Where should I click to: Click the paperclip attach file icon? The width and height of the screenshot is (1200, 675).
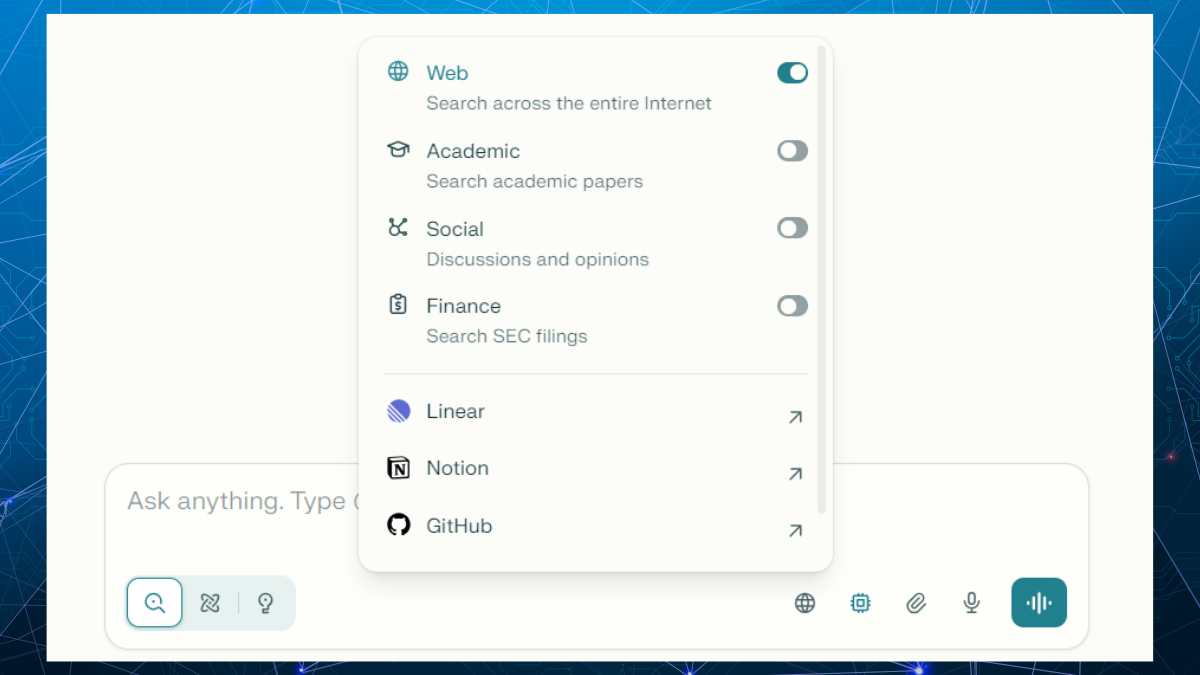pos(916,603)
